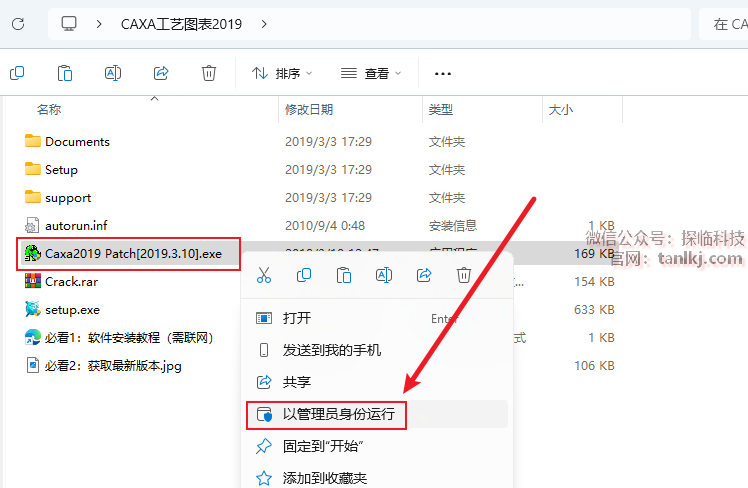This screenshot has height=488, width=748.
Task: Click the toolbar Share icon
Action: [161, 73]
